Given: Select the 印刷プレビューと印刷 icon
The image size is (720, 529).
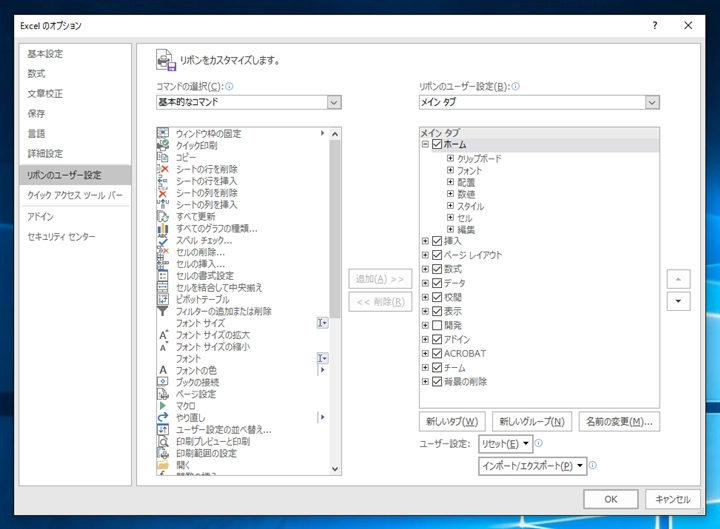Looking at the screenshot, I should (163, 441).
